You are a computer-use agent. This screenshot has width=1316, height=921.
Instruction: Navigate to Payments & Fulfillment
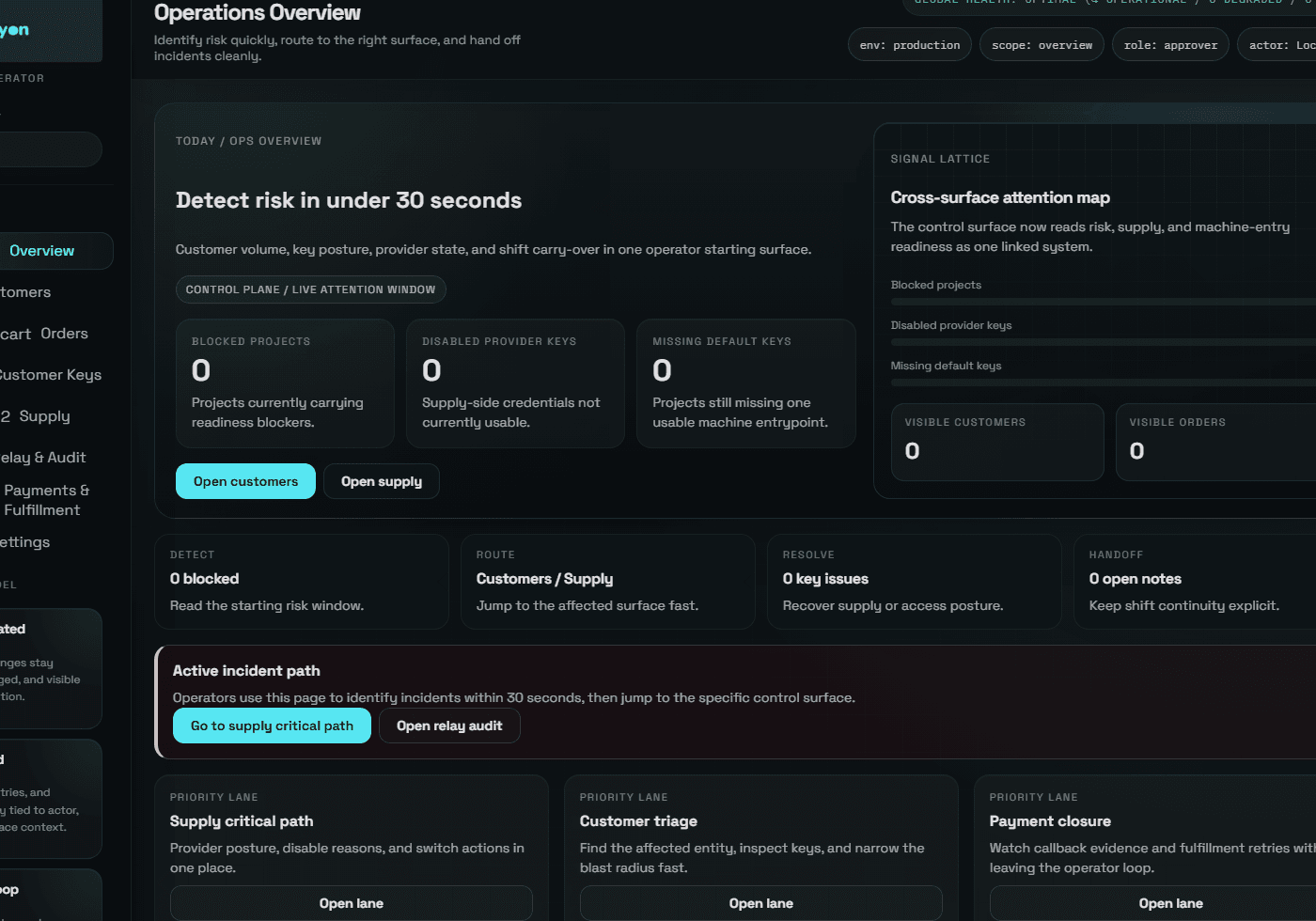point(47,499)
